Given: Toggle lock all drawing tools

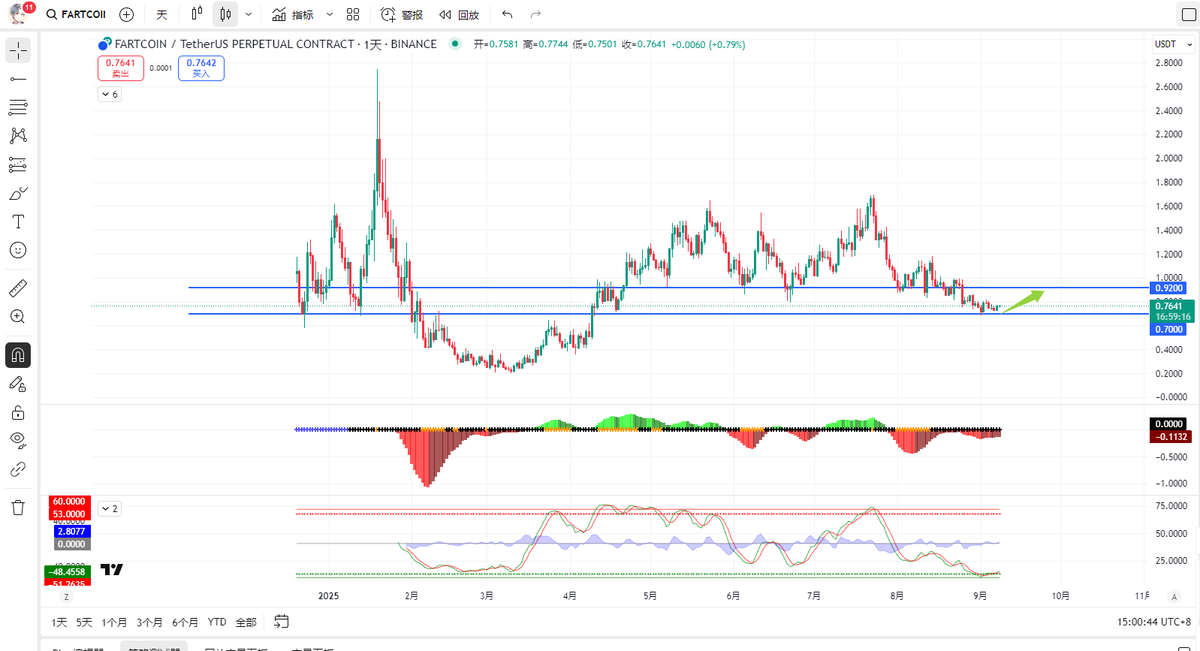Looking at the screenshot, I should [x=18, y=412].
